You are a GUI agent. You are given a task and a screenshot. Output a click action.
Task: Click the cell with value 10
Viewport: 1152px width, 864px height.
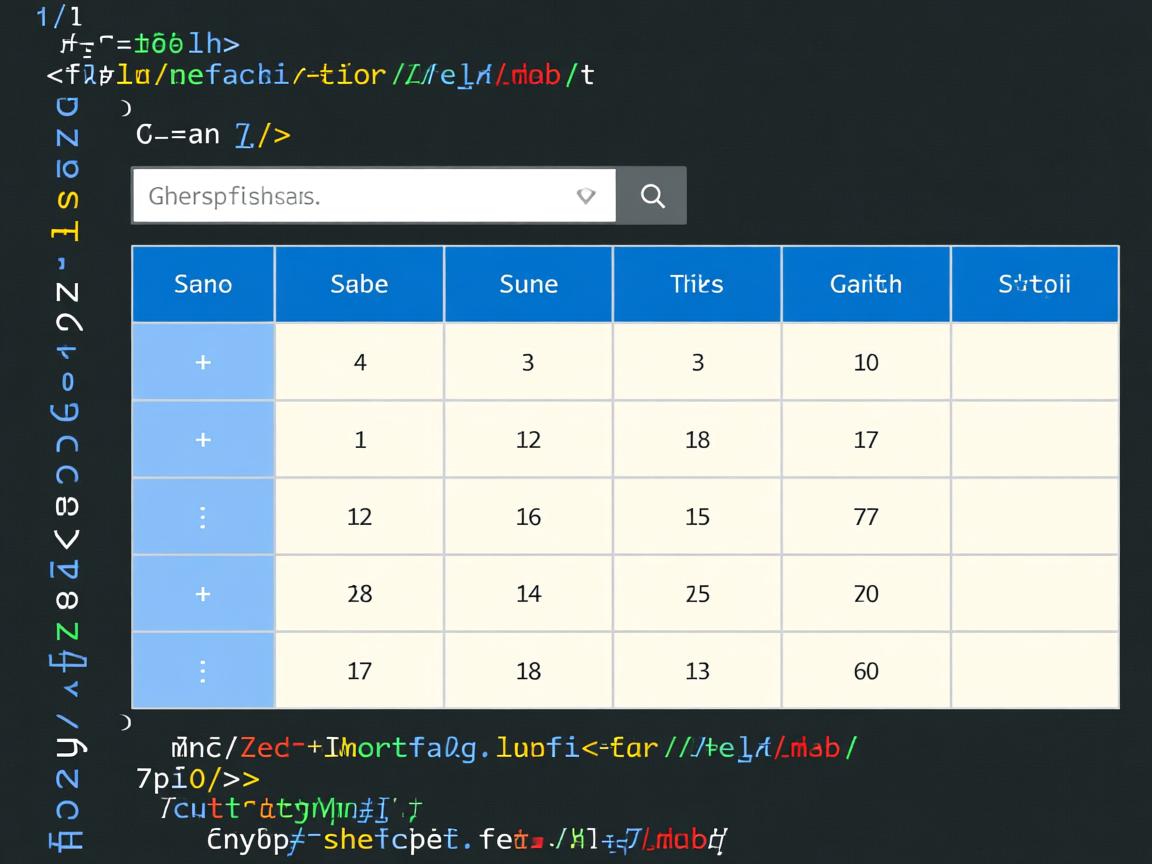(x=866, y=362)
